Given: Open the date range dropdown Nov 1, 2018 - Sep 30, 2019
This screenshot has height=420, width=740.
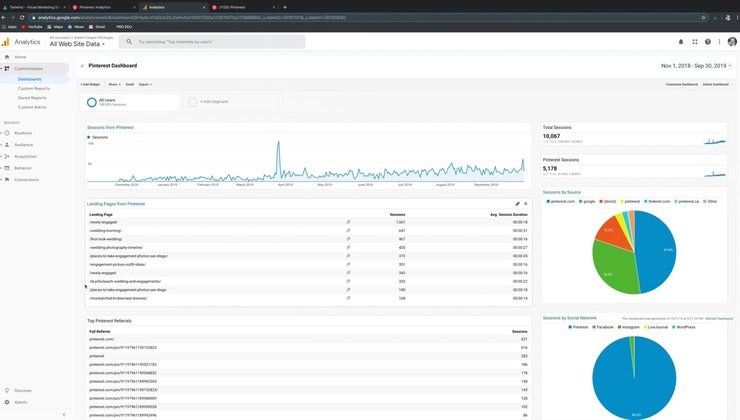Looking at the screenshot, I should [x=696, y=66].
